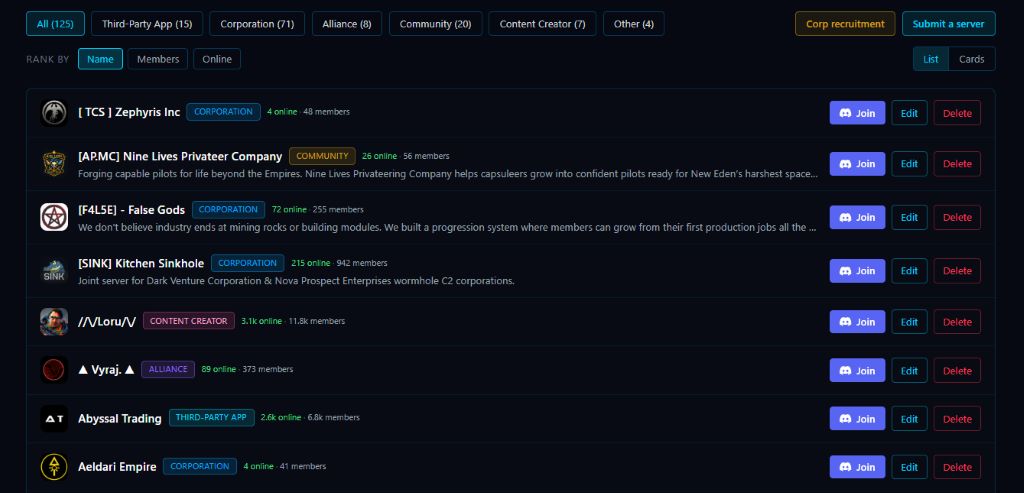Click '11.8k members' count
Image resolution: width=1024 pixels, height=493 pixels.
point(317,321)
